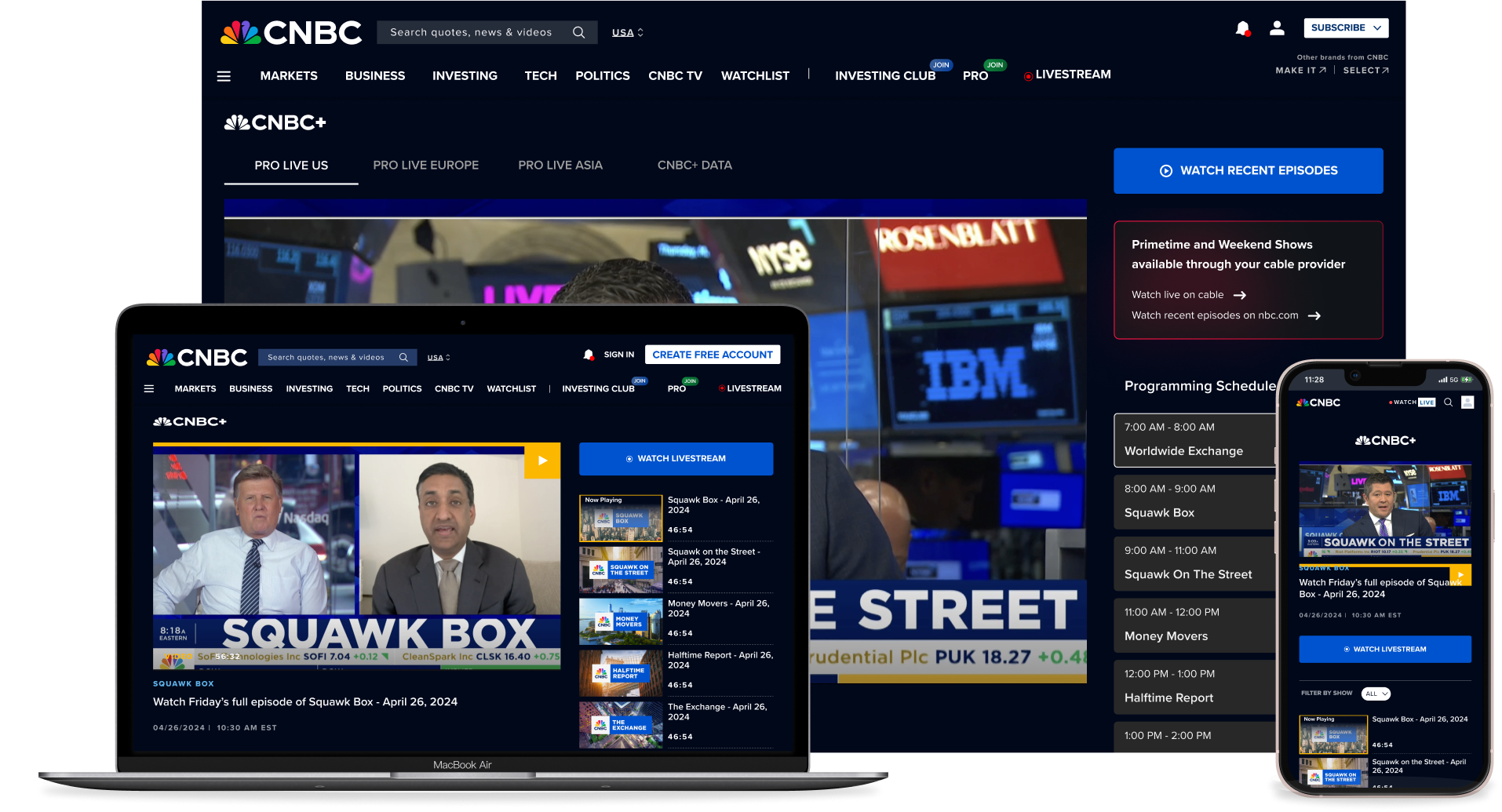Screen dimensions: 1502x812
Task: Enable the WATCH LIVE toggle on the phone
Action: [x=1413, y=402]
